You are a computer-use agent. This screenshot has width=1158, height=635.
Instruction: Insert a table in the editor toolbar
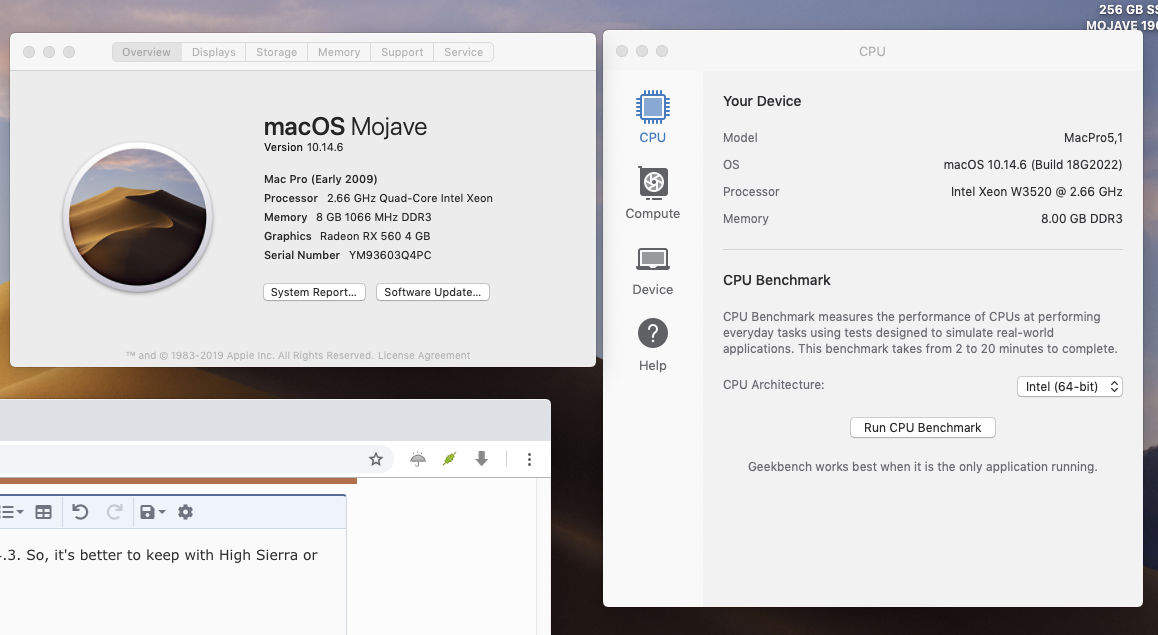point(44,512)
